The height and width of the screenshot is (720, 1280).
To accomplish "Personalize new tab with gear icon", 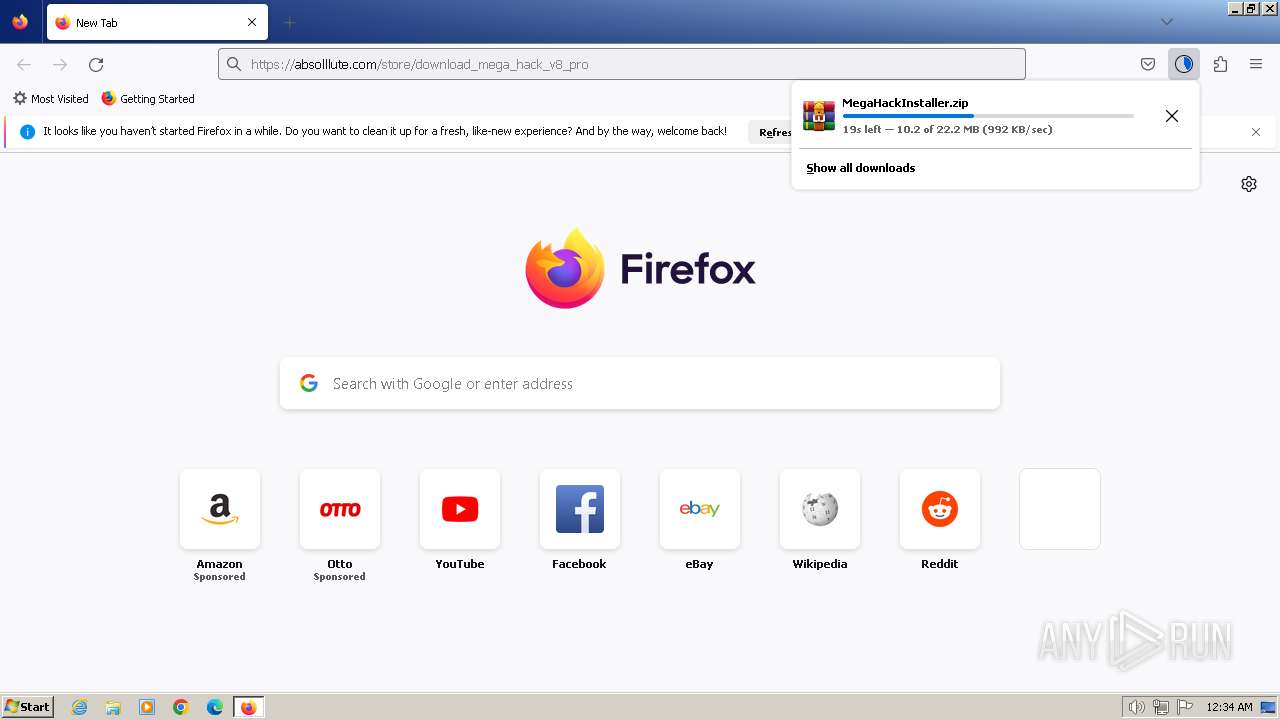I will [1249, 184].
